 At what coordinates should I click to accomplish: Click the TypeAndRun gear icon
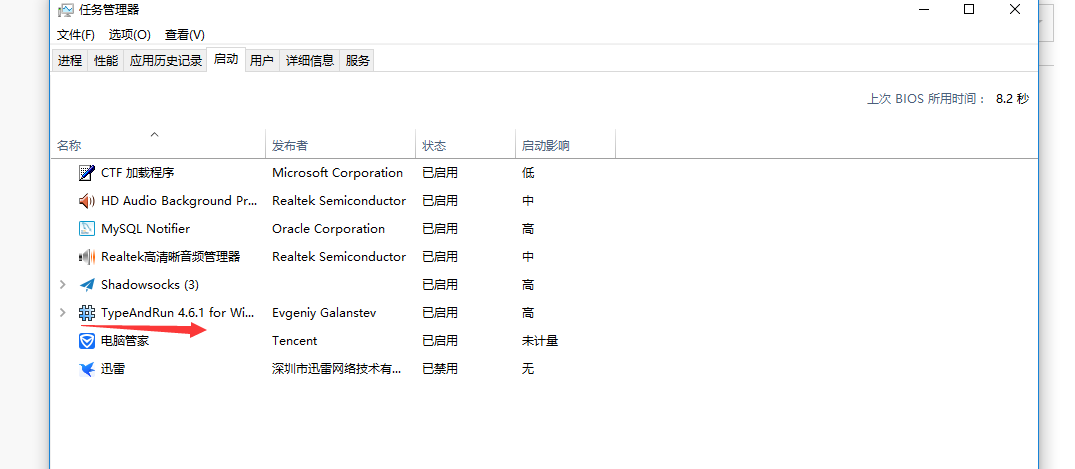coord(86,313)
